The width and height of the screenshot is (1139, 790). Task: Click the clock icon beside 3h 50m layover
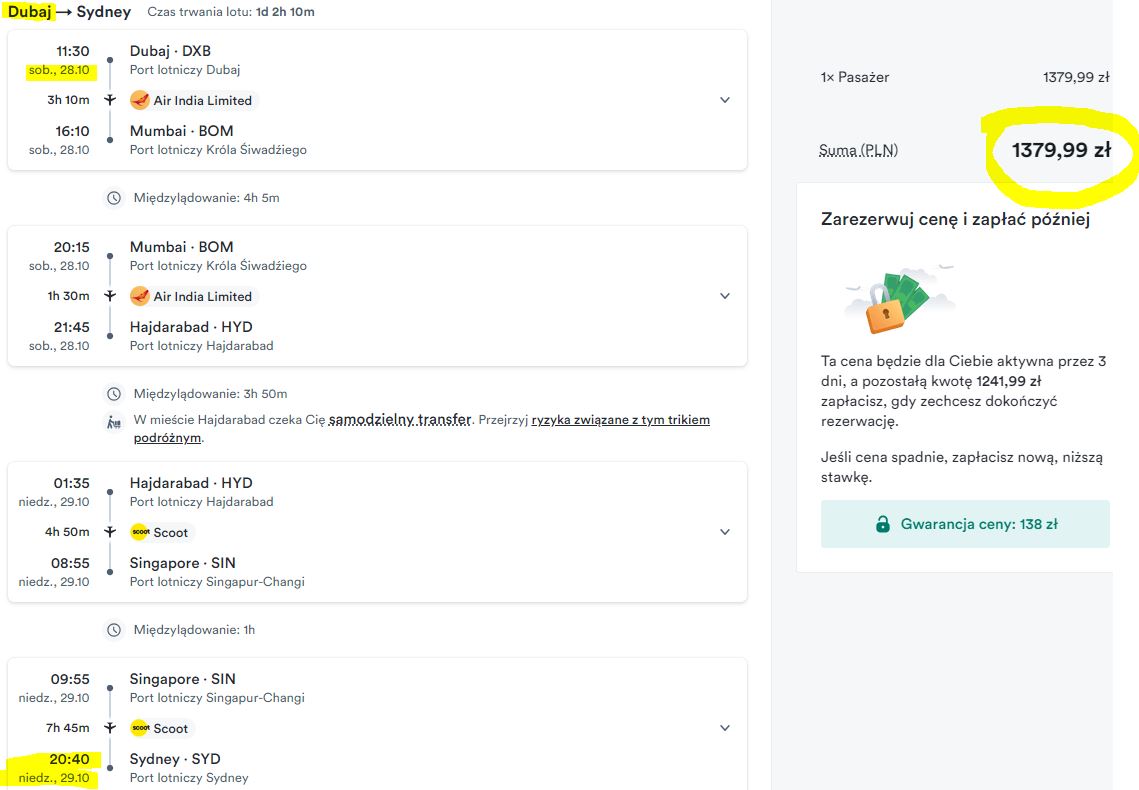coord(114,394)
